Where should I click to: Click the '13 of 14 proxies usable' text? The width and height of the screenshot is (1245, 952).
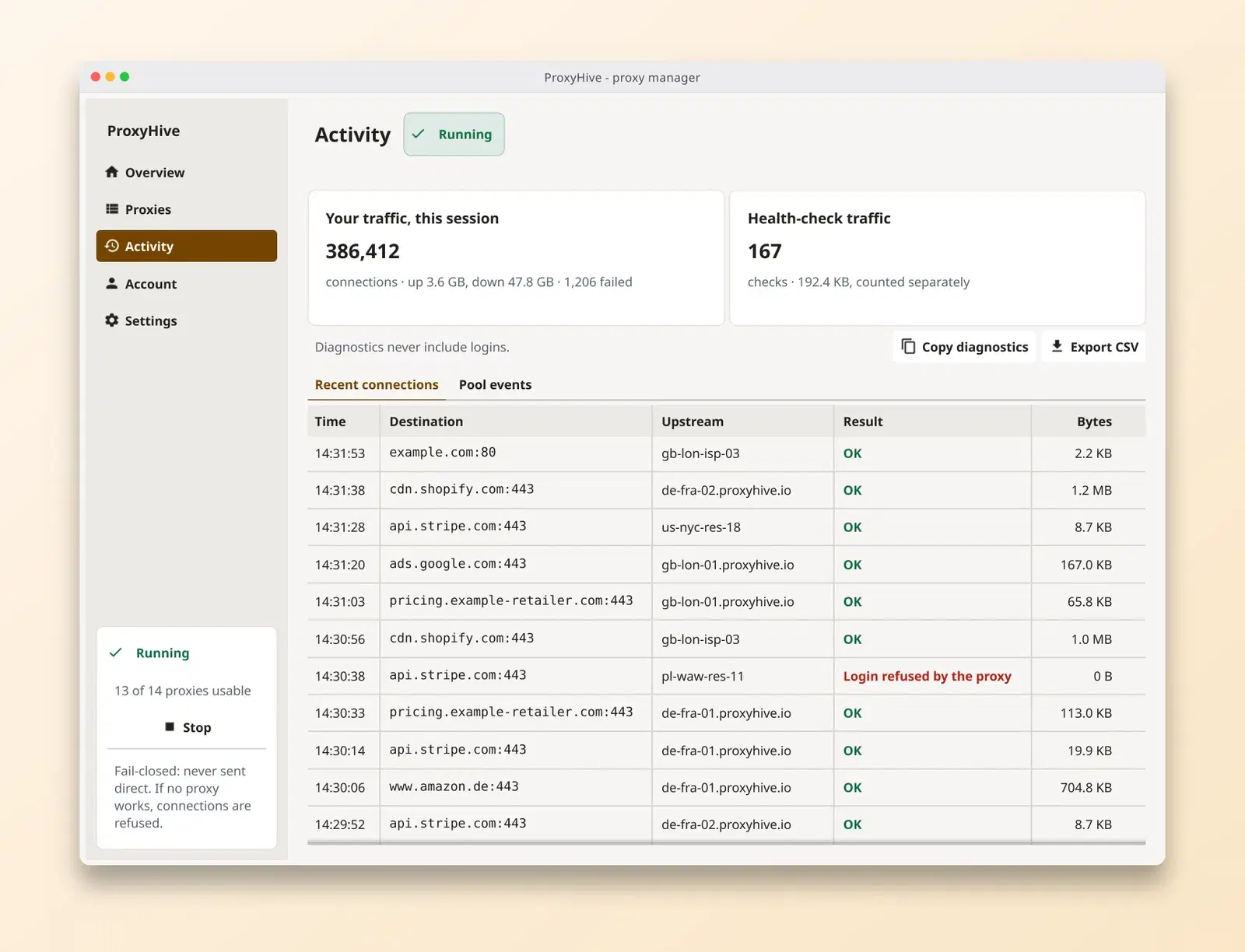coord(182,690)
